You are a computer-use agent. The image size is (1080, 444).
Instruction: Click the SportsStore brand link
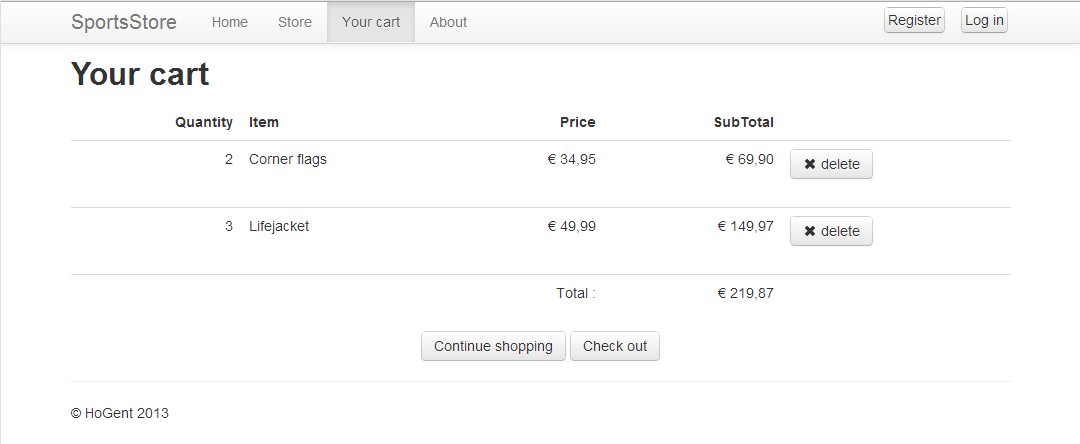point(124,22)
